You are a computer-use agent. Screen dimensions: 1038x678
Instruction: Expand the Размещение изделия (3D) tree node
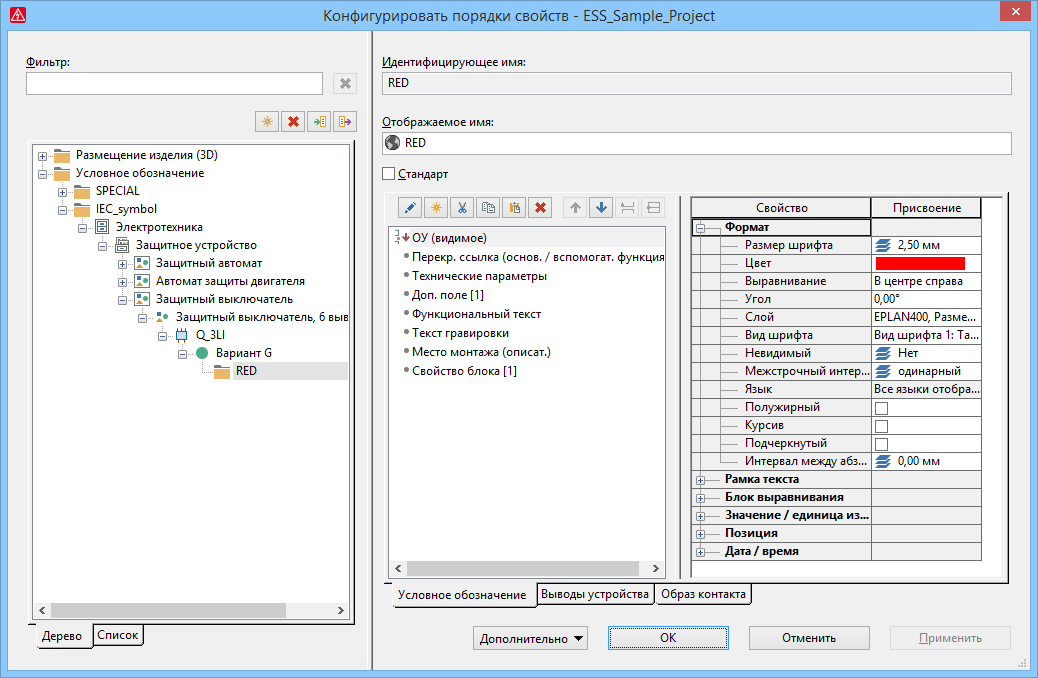(x=42, y=156)
